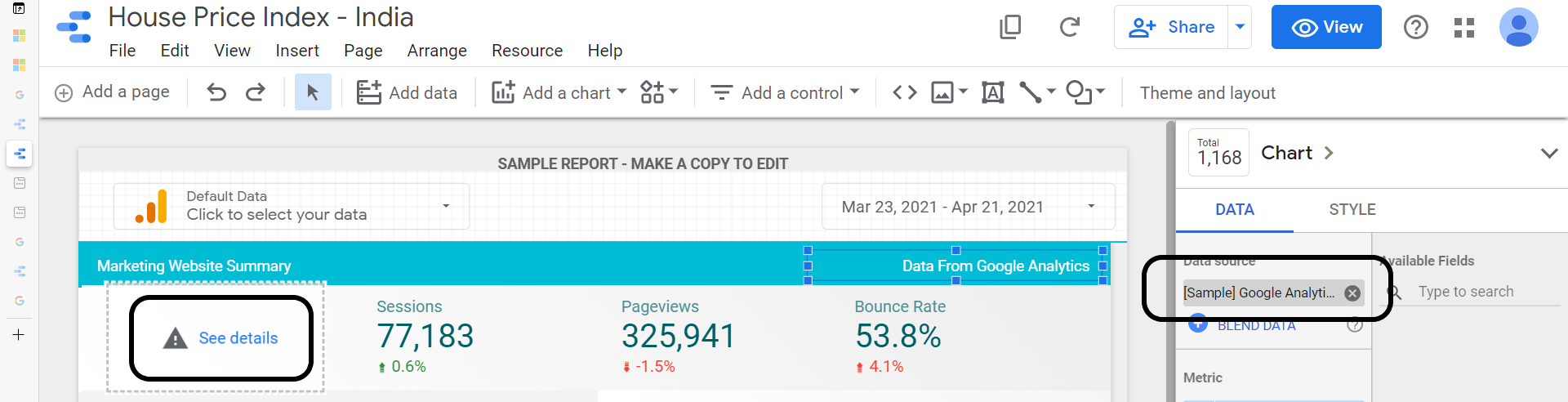Open the Arrange menu
The height and width of the screenshot is (402, 1568).
coord(437,51)
